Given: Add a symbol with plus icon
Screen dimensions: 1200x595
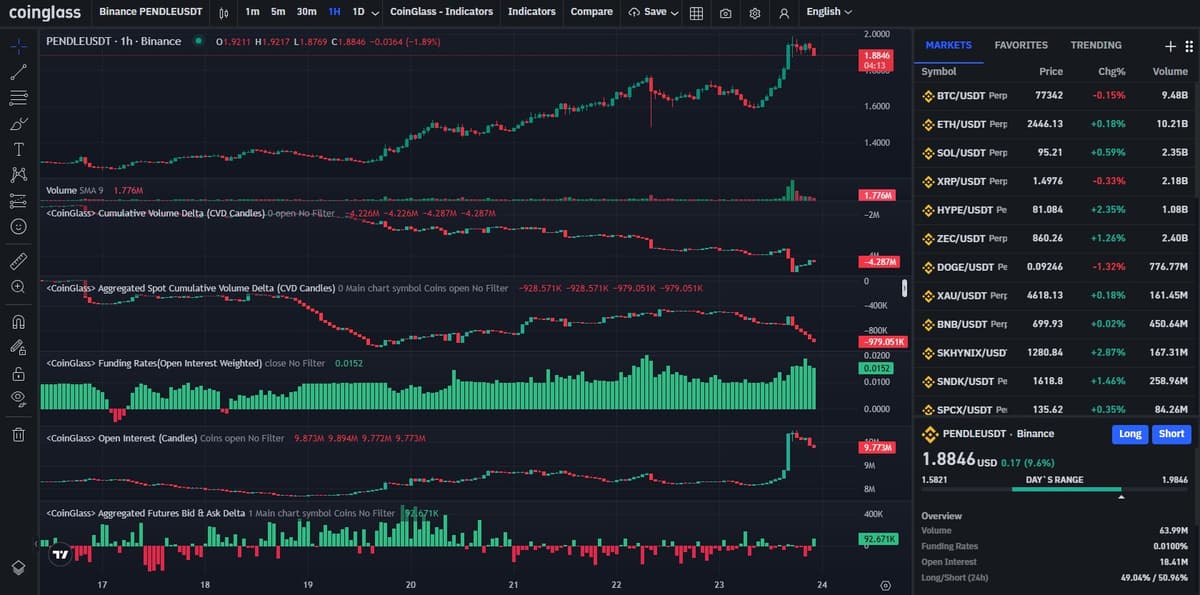Looking at the screenshot, I should (x=1171, y=46).
